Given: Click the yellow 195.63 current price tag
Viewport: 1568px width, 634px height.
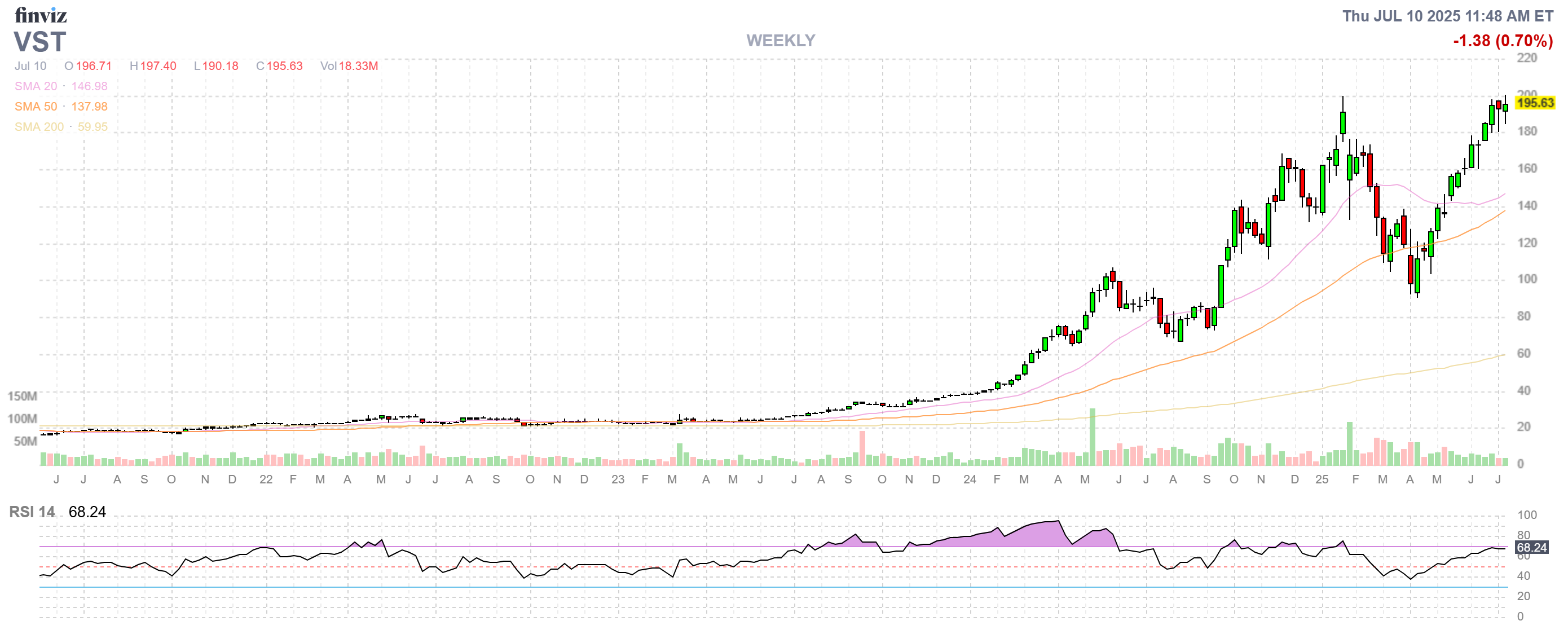Looking at the screenshot, I should coord(1535,103).
